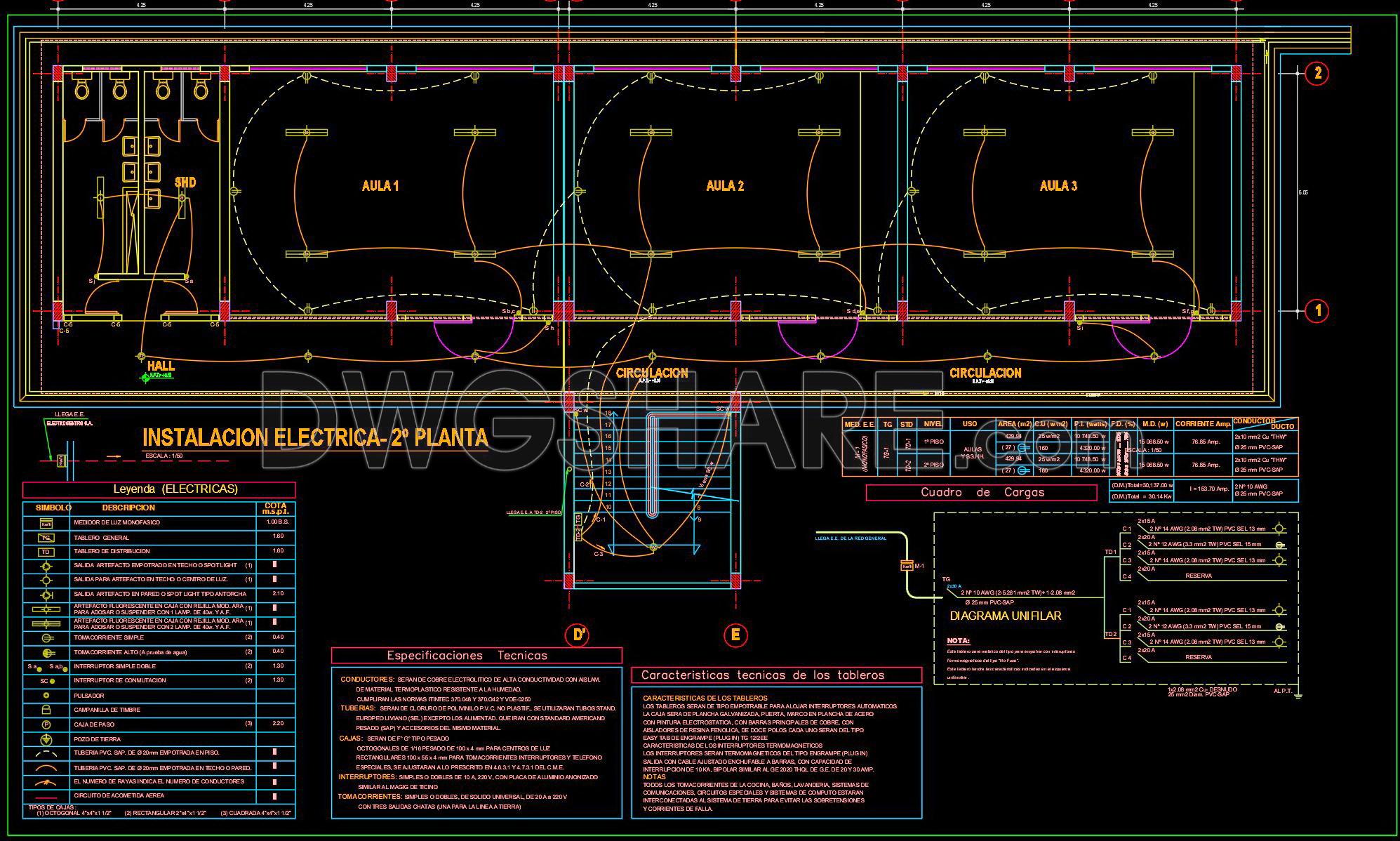This screenshot has height=841, width=1400.
Task: Click the CAJA DE PASO description
Action: pos(94,724)
